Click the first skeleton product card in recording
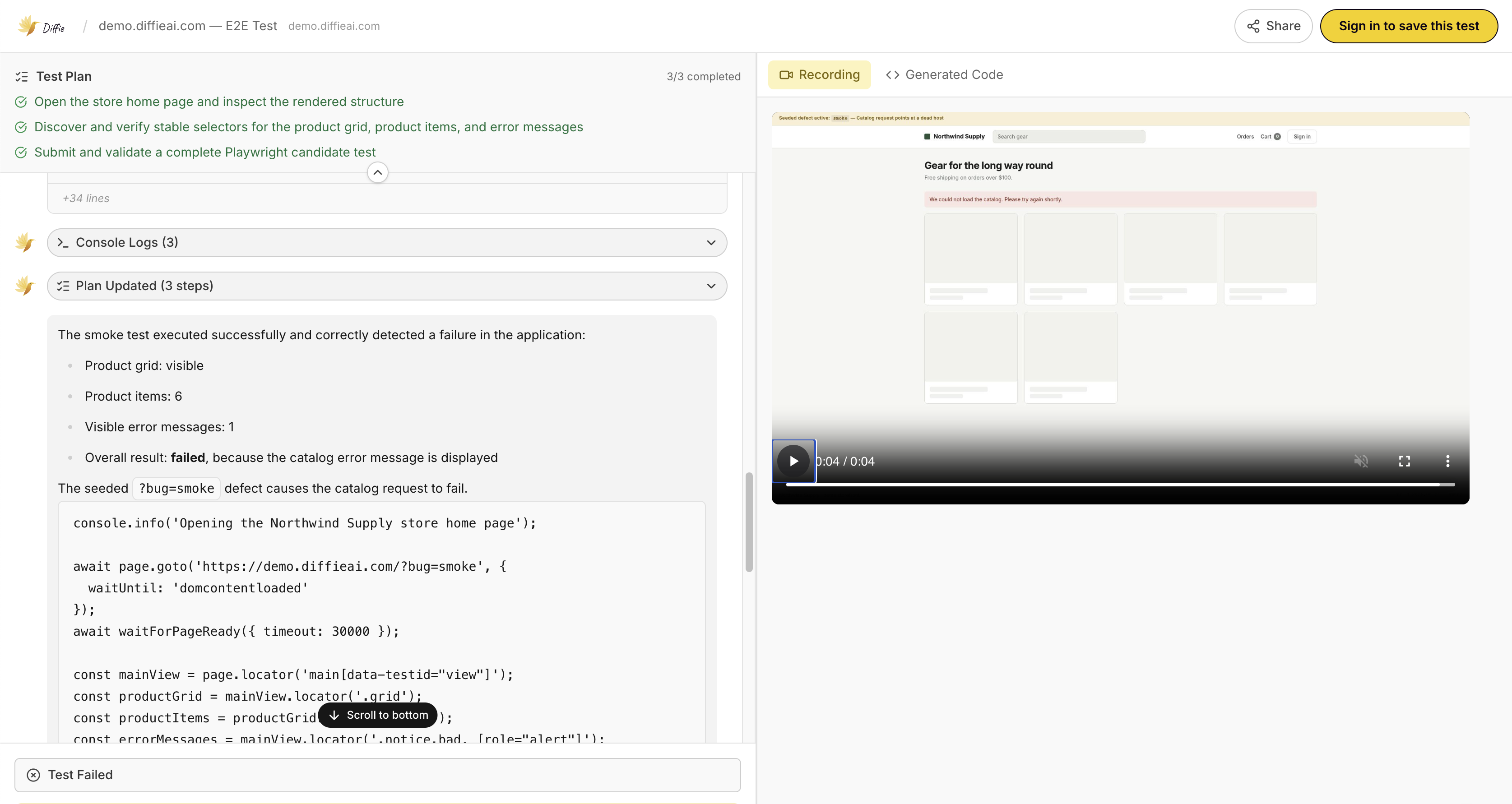1512x804 pixels. (x=970, y=259)
